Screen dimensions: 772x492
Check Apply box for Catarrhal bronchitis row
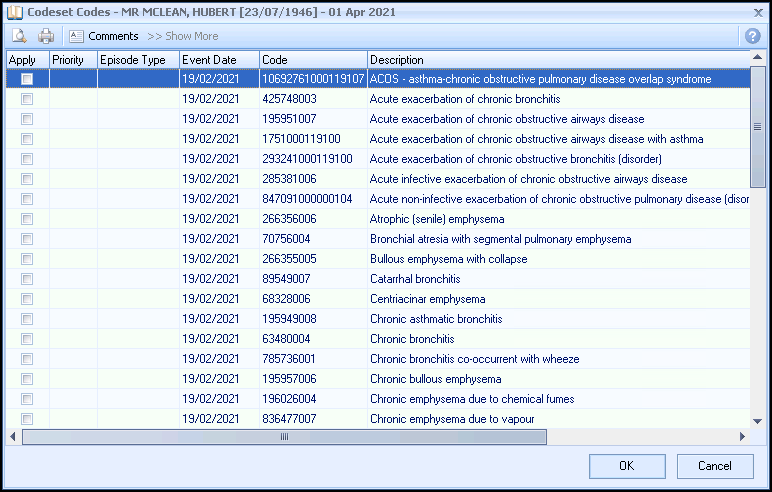click(27, 279)
